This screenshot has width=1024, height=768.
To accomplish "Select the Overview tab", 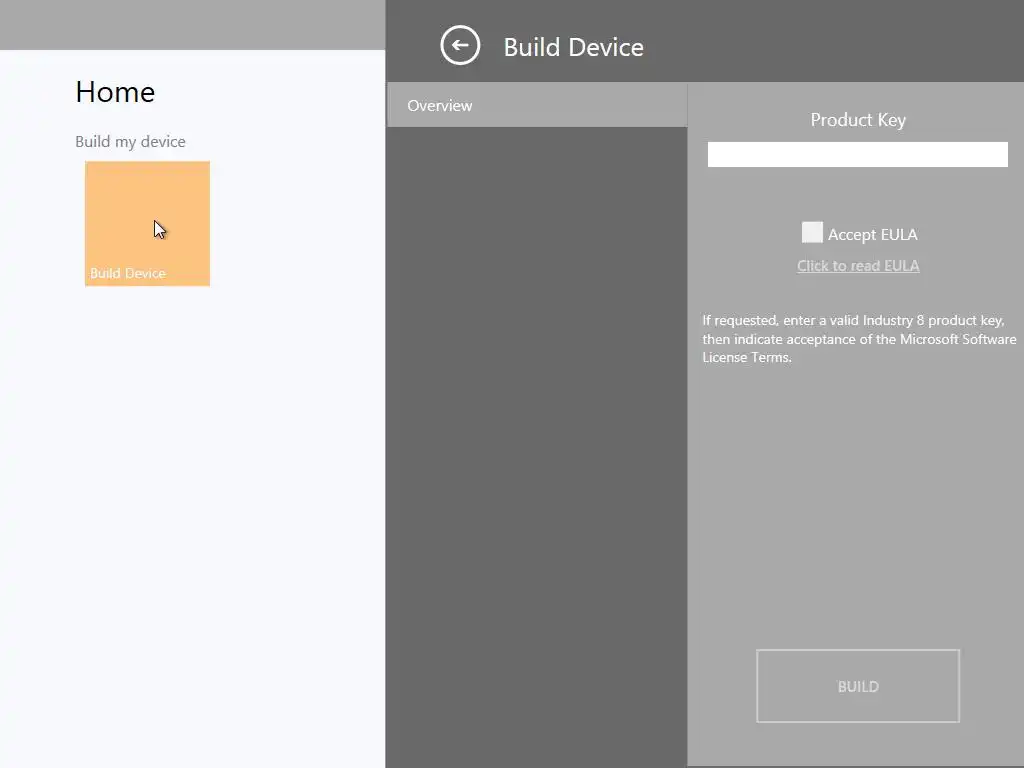I will click(537, 105).
